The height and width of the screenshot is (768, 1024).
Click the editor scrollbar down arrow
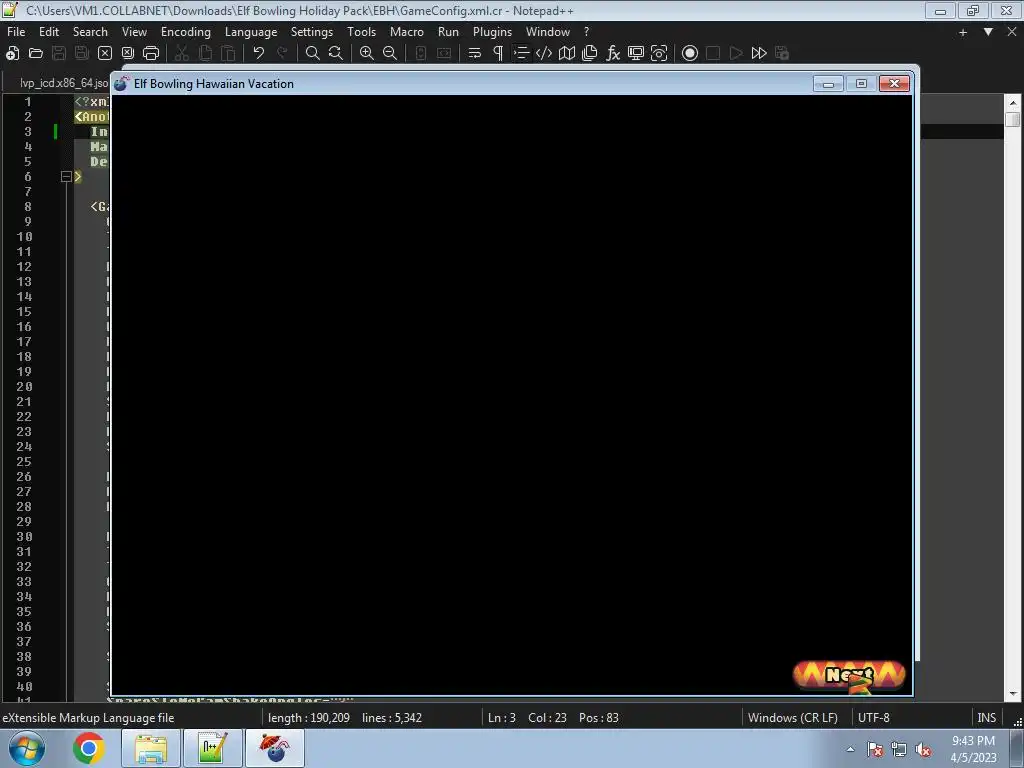point(1013,694)
